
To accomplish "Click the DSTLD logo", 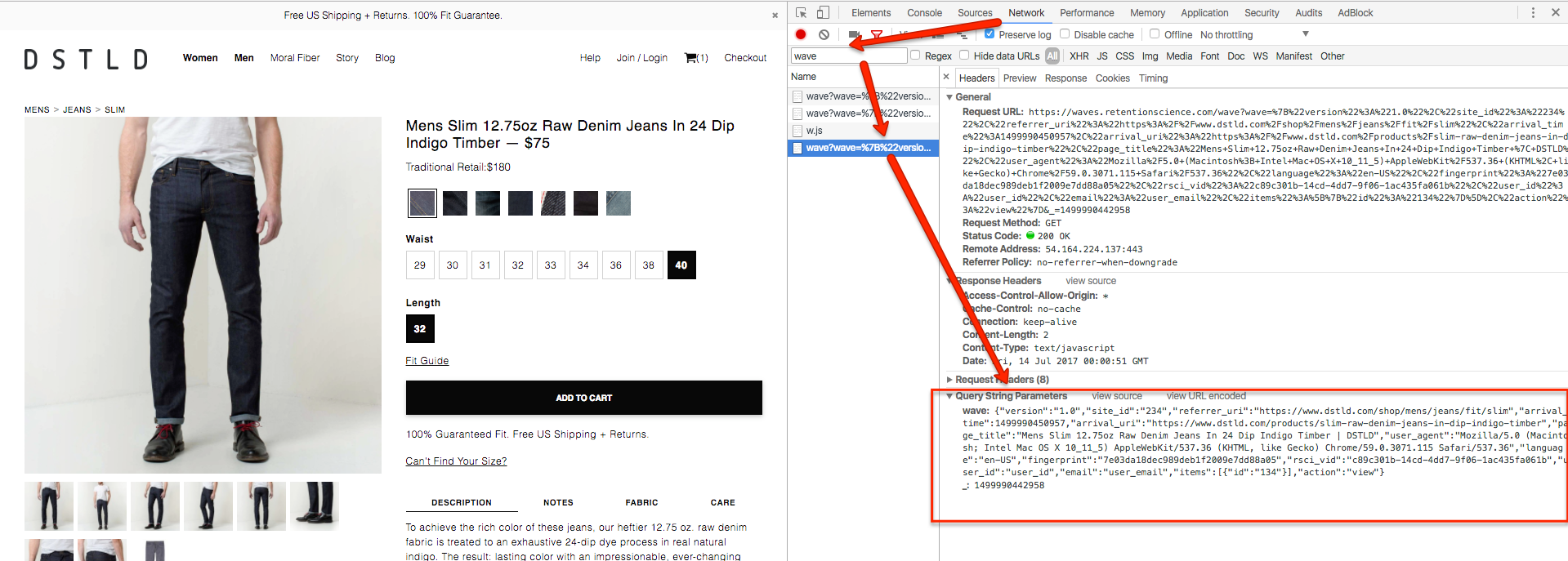I will click(86, 59).
